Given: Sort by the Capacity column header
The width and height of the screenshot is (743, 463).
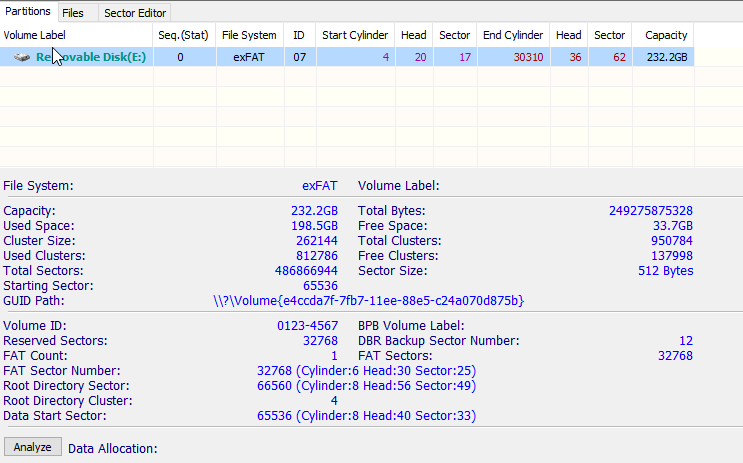Looking at the screenshot, I should pyautogui.click(x=665, y=35).
